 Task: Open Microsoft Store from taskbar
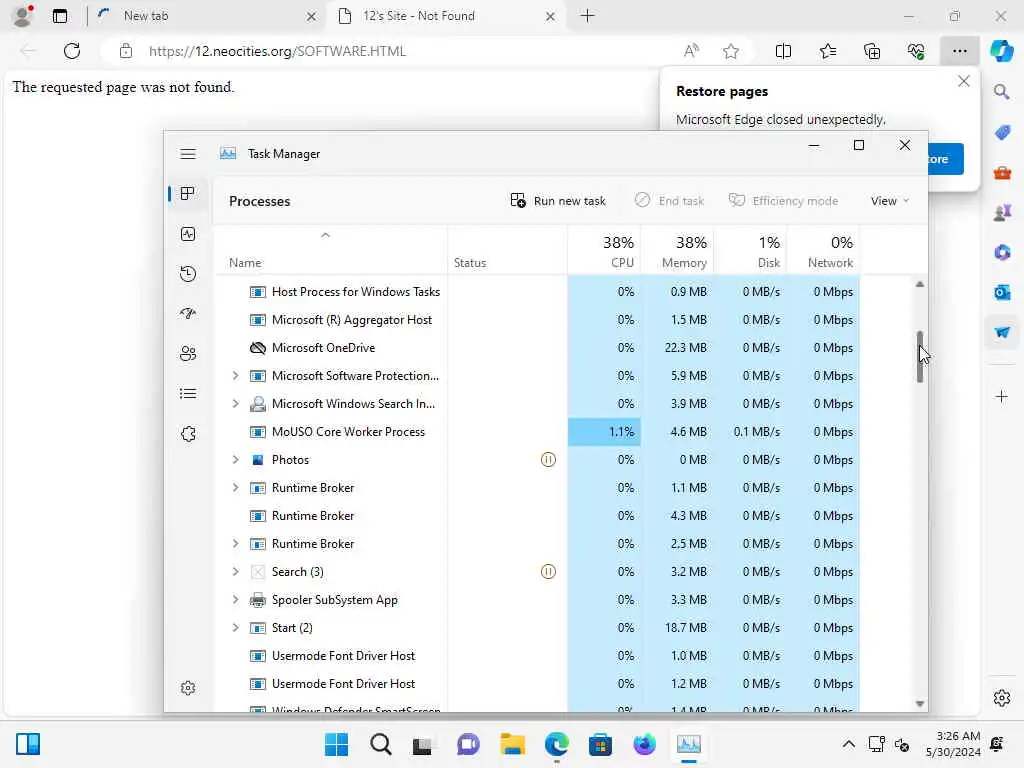[600, 744]
